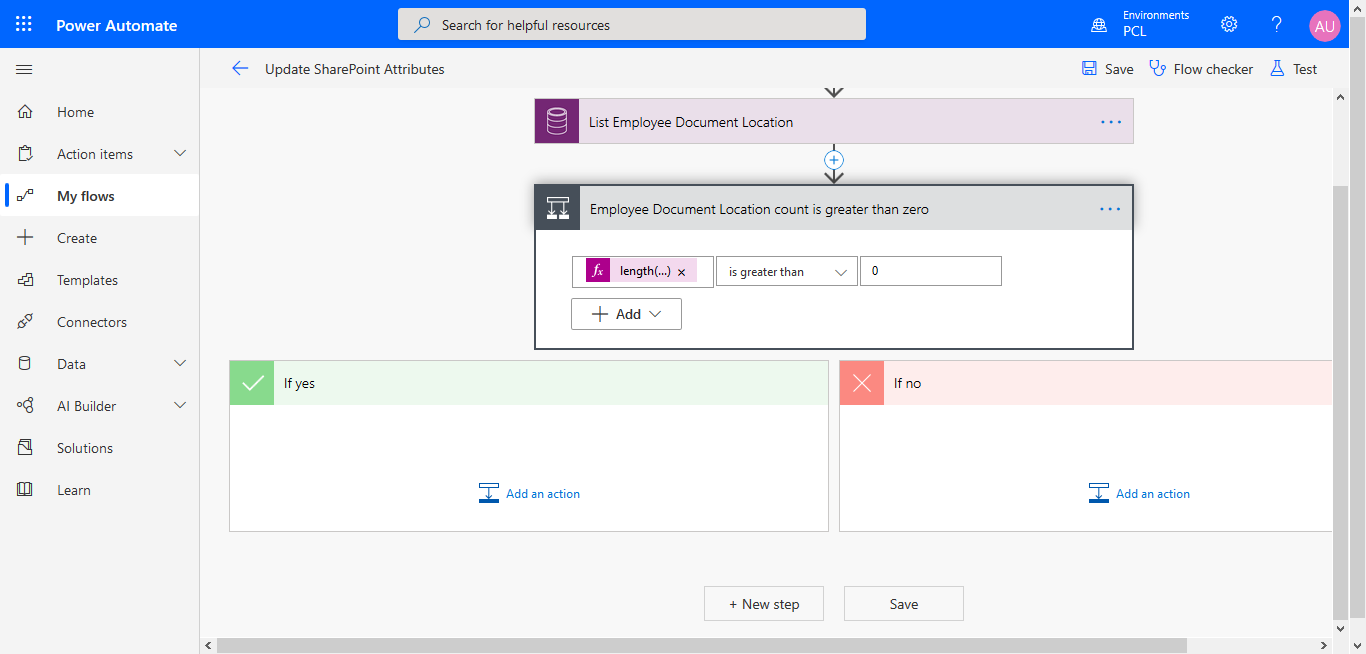The image size is (1366, 654).
Task: Remove the length(...) expression token
Action: click(x=682, y=272)
